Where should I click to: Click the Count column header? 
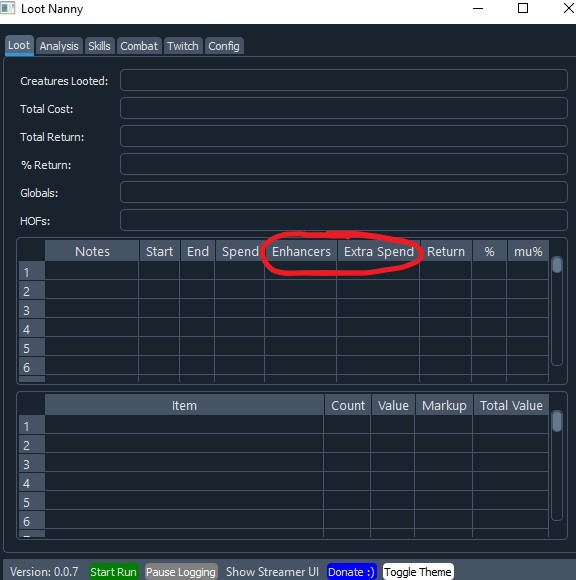348,405
